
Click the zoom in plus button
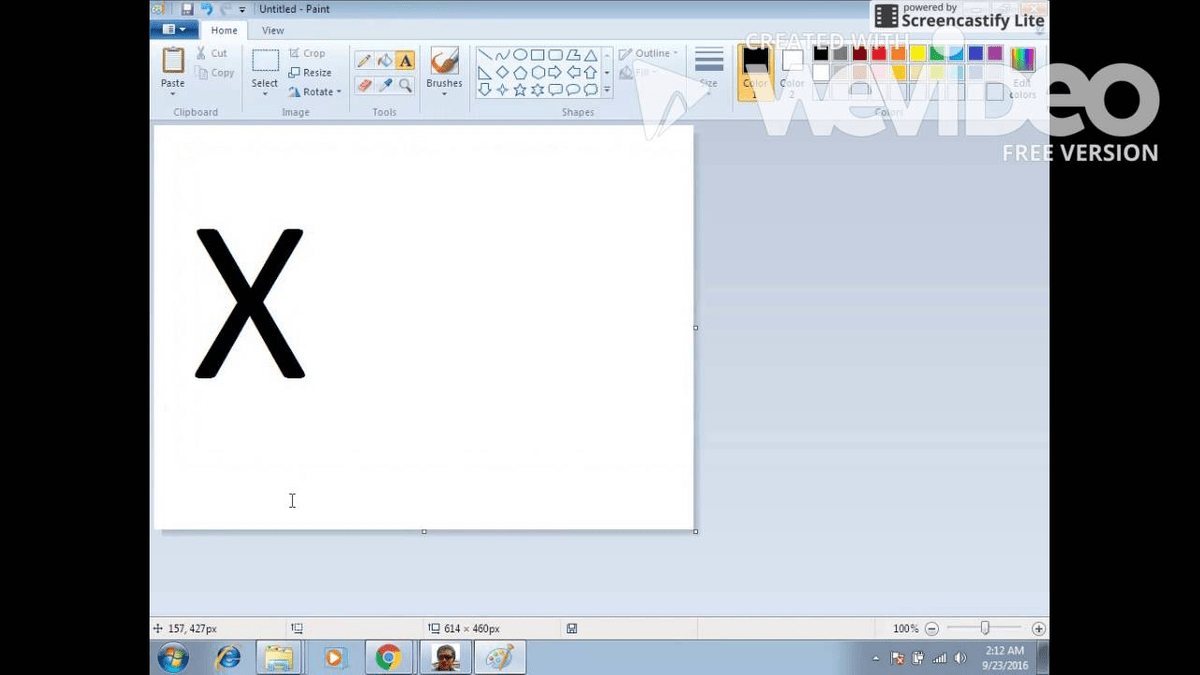click(x=1039, y=629)
